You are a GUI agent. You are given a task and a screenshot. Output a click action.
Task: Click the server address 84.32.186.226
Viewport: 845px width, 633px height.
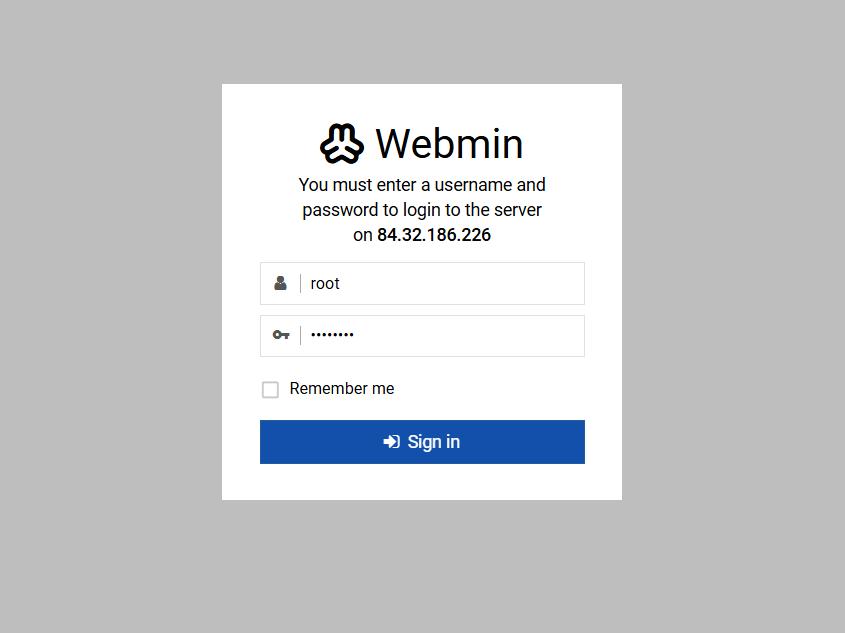coord(434,235)
